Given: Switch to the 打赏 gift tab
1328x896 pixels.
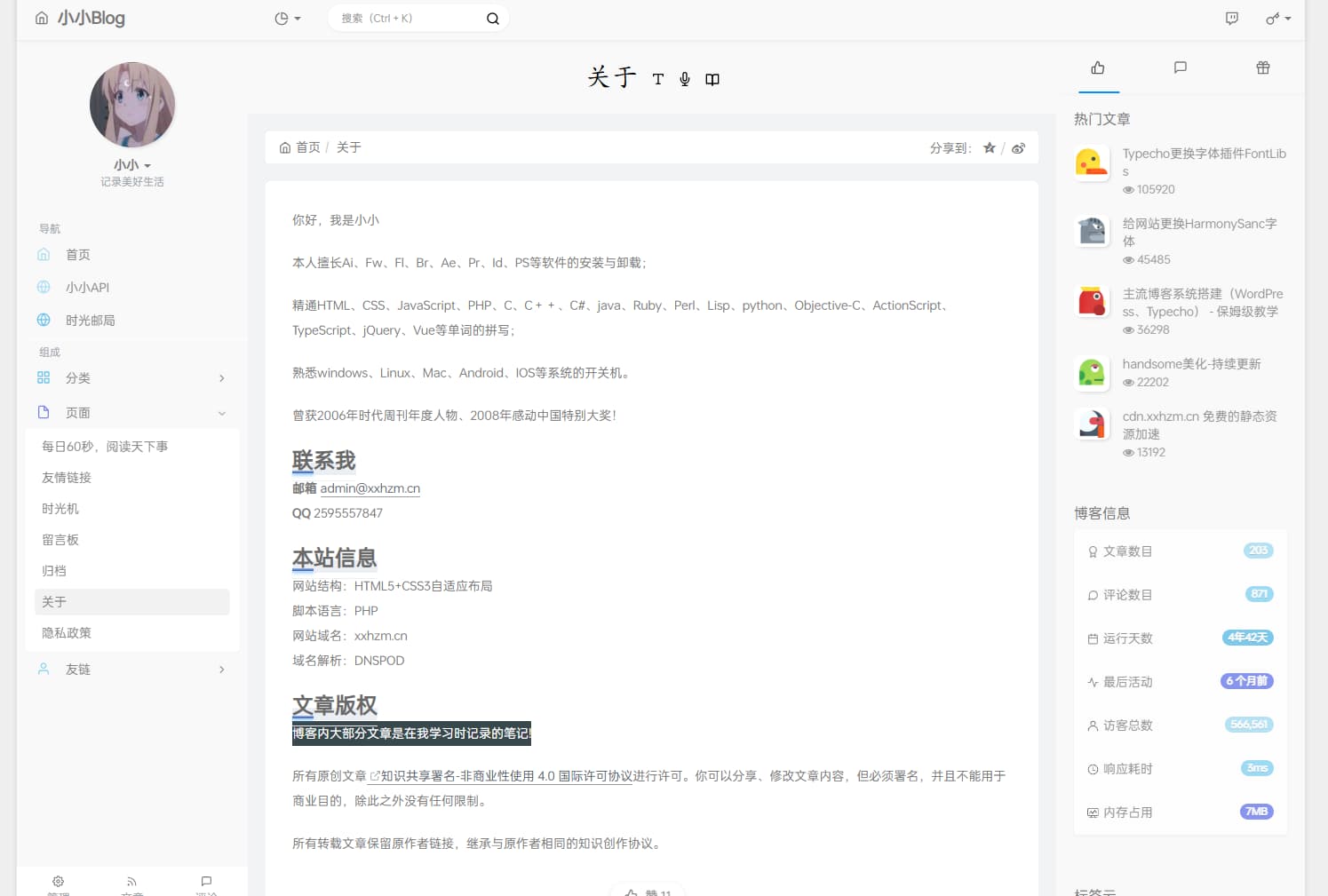Looking at the screenshot, I should [x=1262, y=67].
